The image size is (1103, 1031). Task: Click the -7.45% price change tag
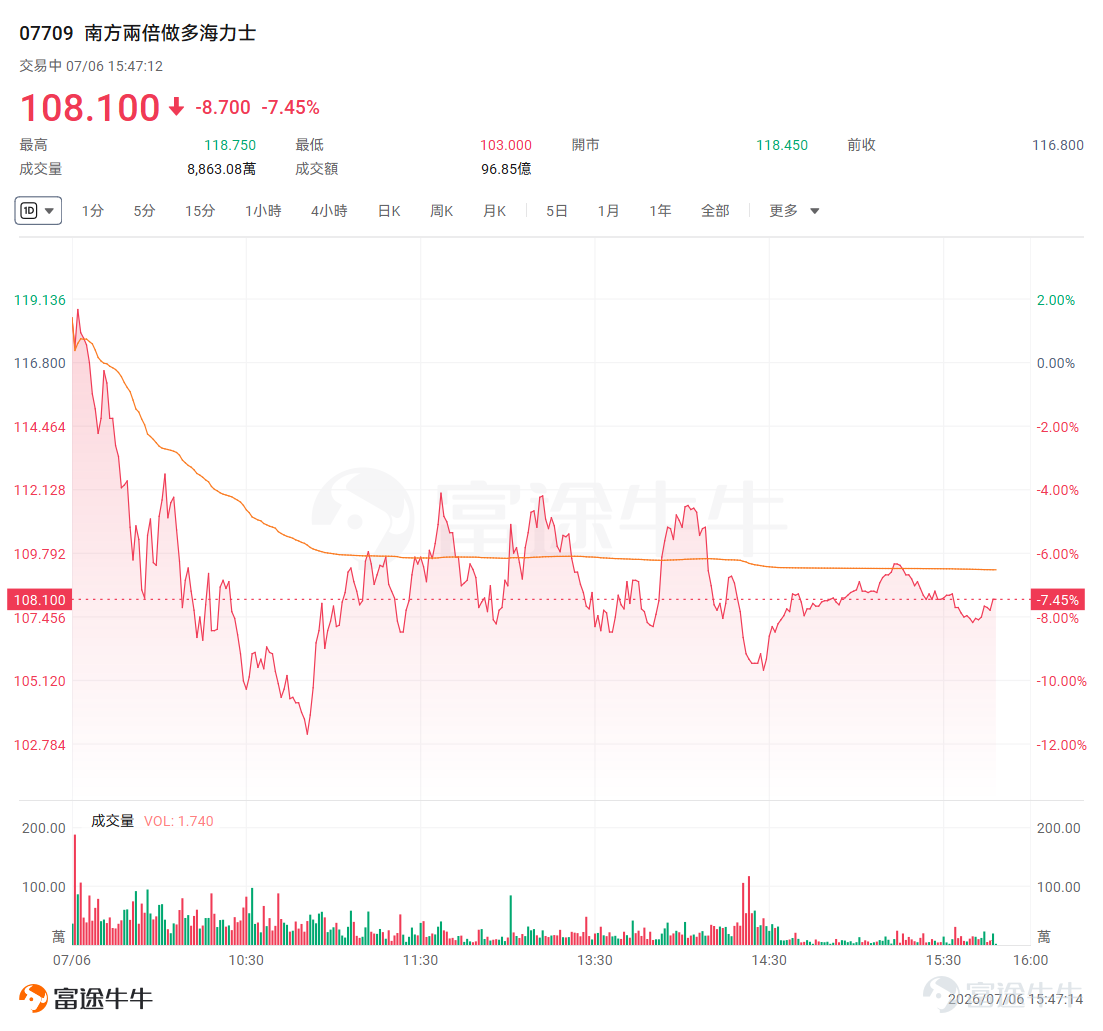[x=1058, y=600]
